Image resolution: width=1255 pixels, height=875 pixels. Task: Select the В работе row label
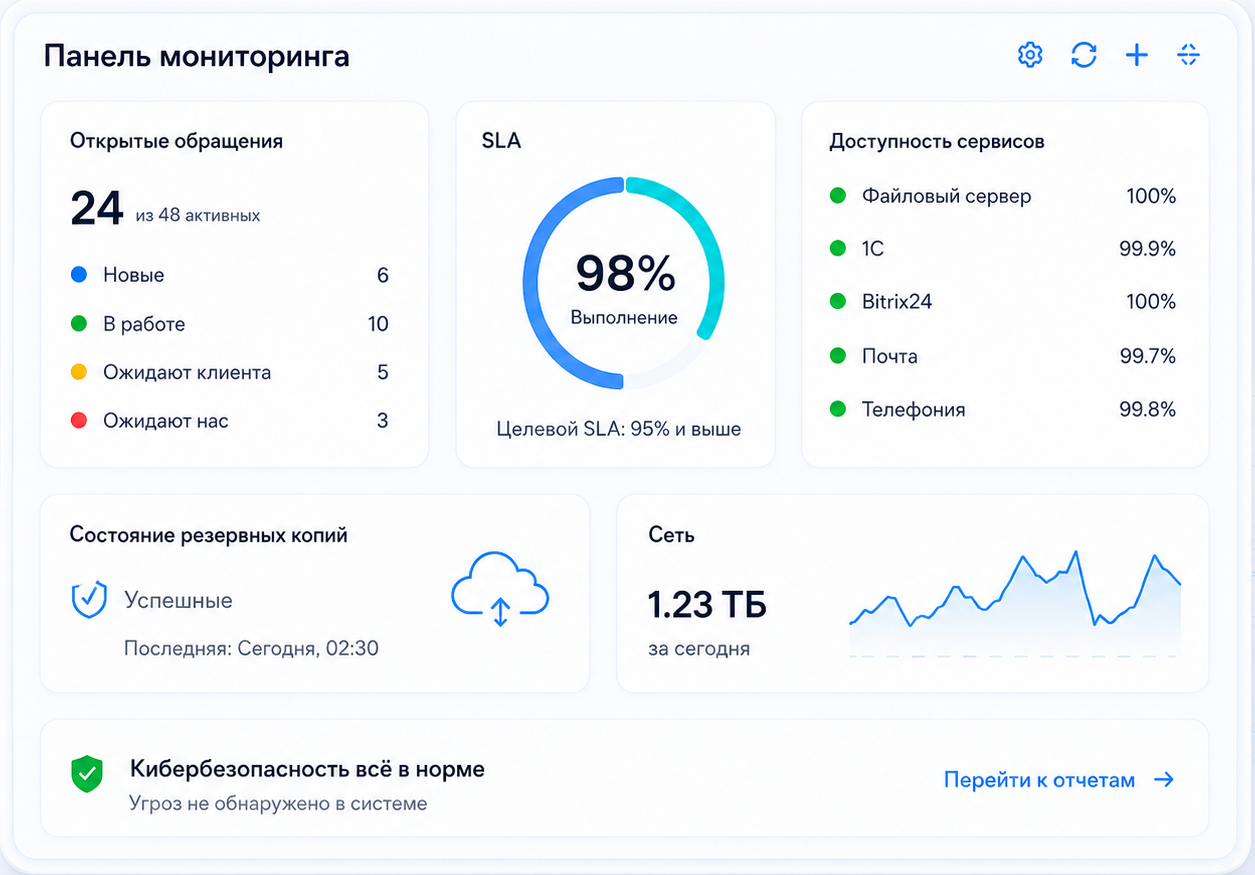(144, 324)
